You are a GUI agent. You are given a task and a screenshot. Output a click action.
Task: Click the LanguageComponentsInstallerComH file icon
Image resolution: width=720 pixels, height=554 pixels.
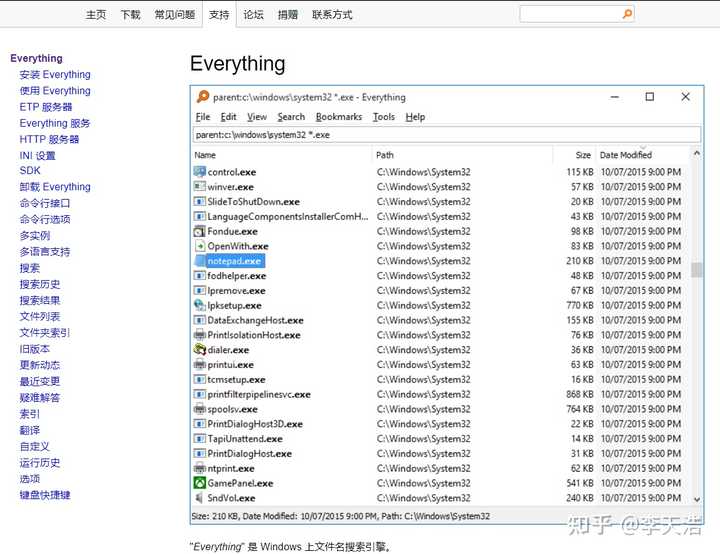click(199, 216)
